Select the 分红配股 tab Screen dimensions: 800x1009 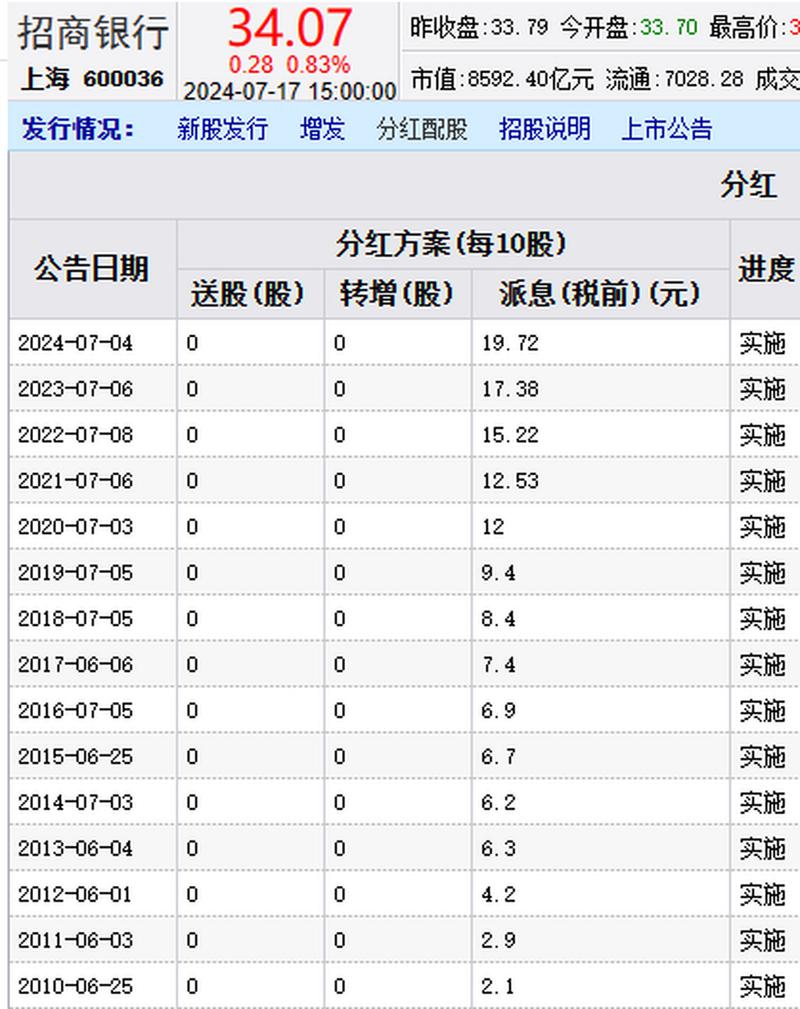(x=422, y=129)
